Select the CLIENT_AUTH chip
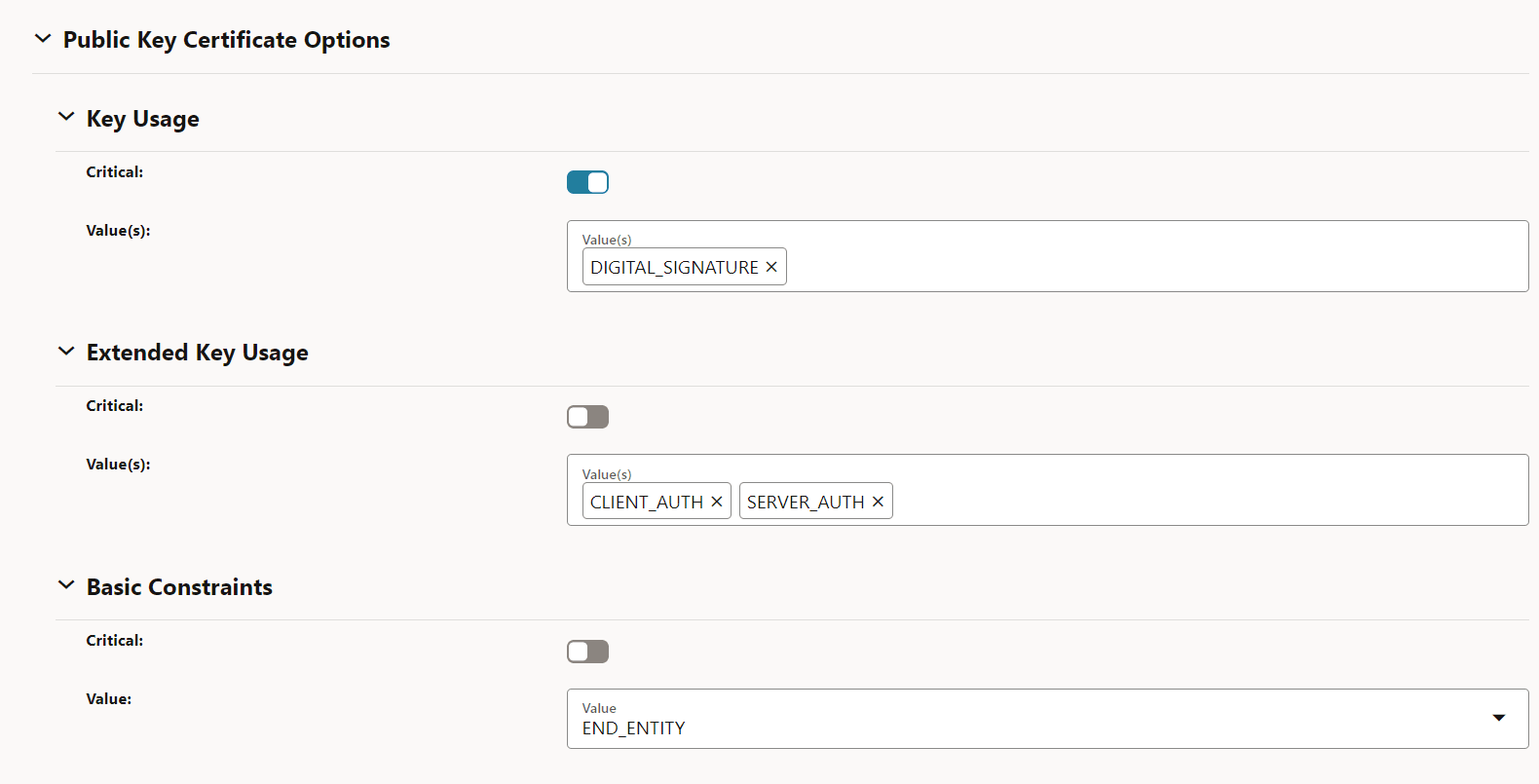This screenshot has height=784, width=1539. click(646, 501)
